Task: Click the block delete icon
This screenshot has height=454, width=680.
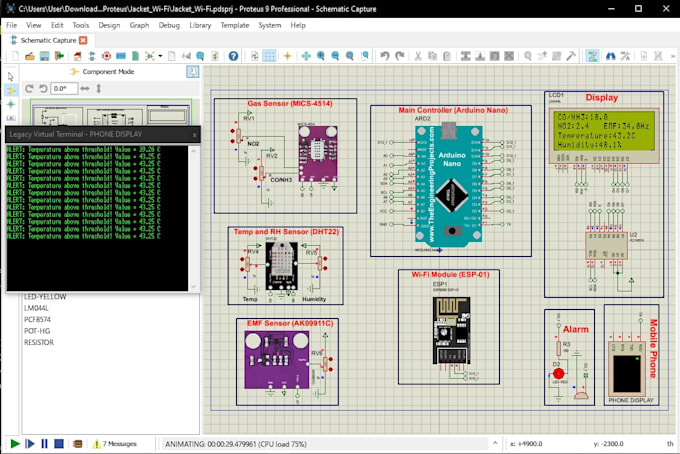Action: [509, 56]
